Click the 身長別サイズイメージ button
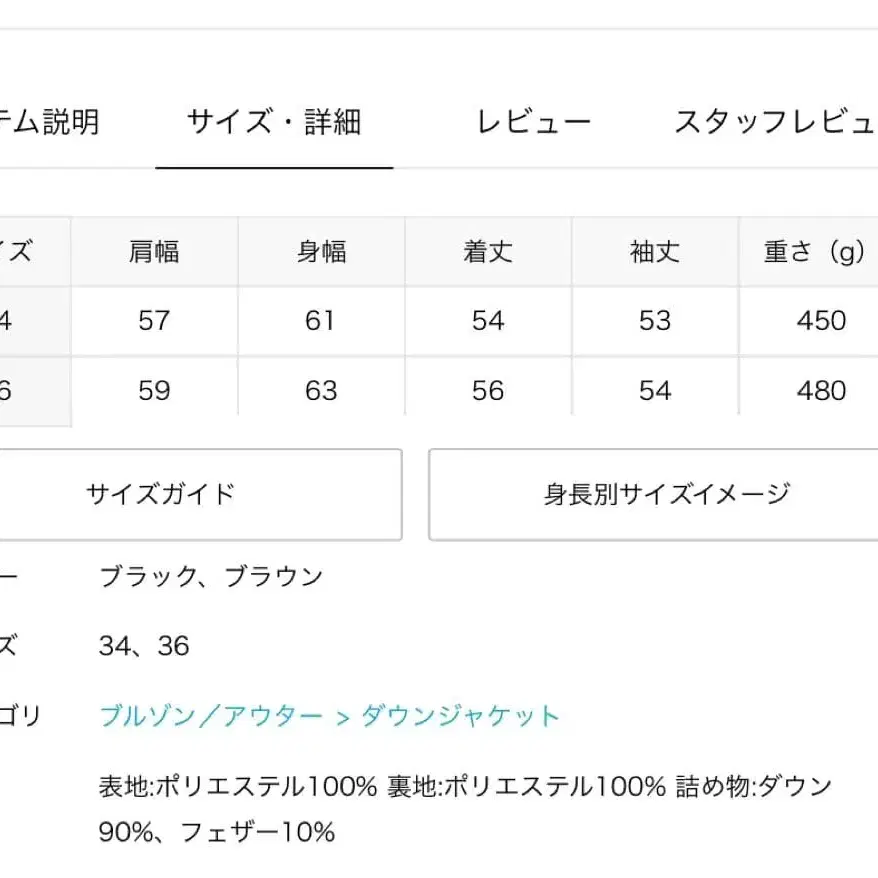 click(667, 494)
